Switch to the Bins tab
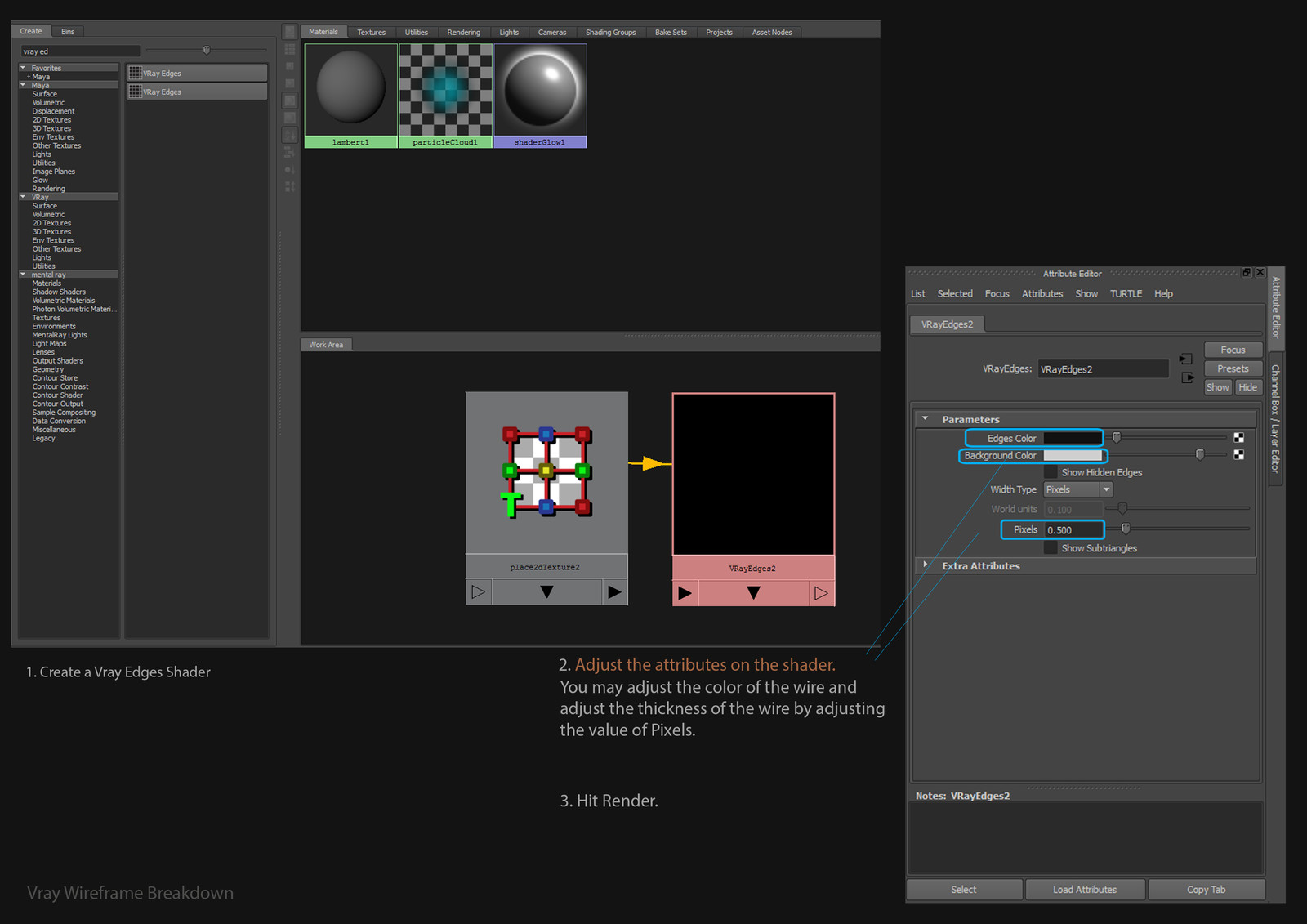The height and width of the screenshot is (924, 1307). click(68, 31)
